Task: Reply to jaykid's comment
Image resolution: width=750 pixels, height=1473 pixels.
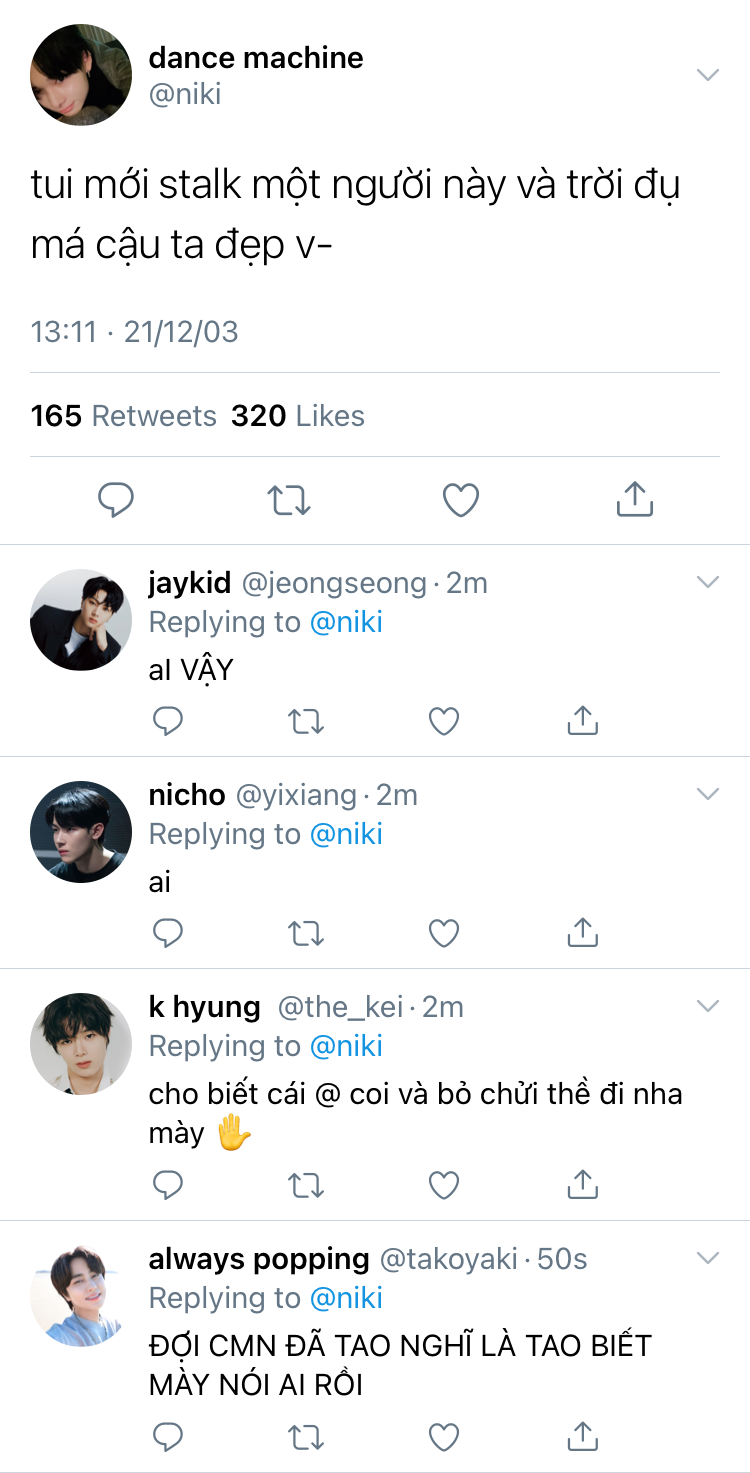Action: 168,720
